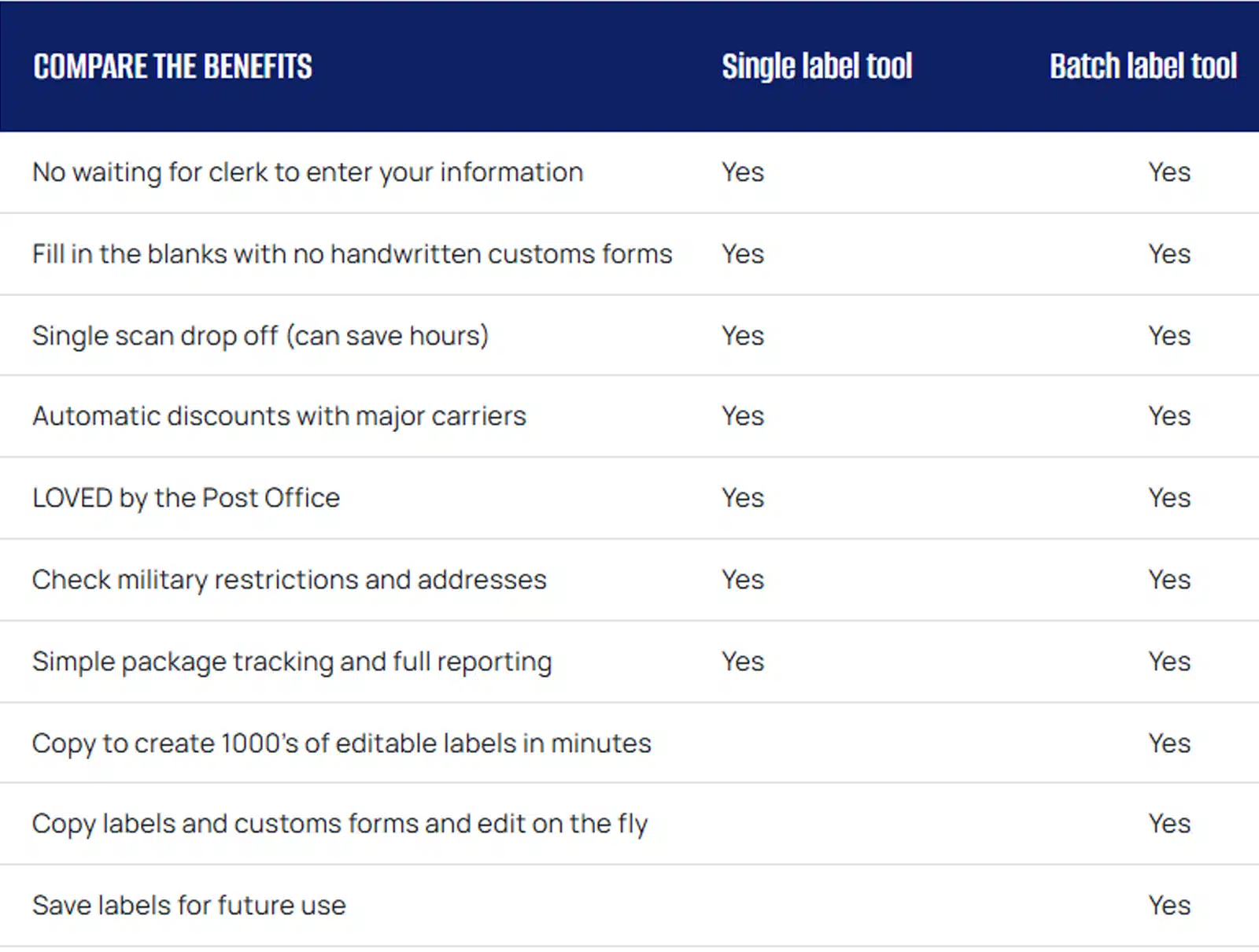Image resolution: width=1259 pixels, height=952 pixels.
Task: Select Single label "Yes" for No waiting row
Action: tap(743, 172)
